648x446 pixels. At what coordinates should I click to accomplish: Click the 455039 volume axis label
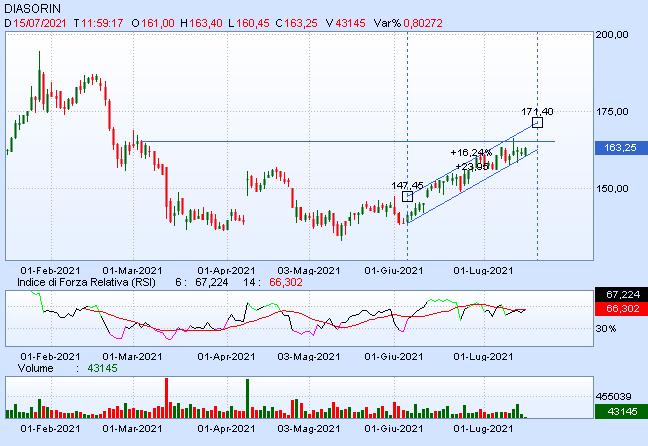click(x=613, y=397)
